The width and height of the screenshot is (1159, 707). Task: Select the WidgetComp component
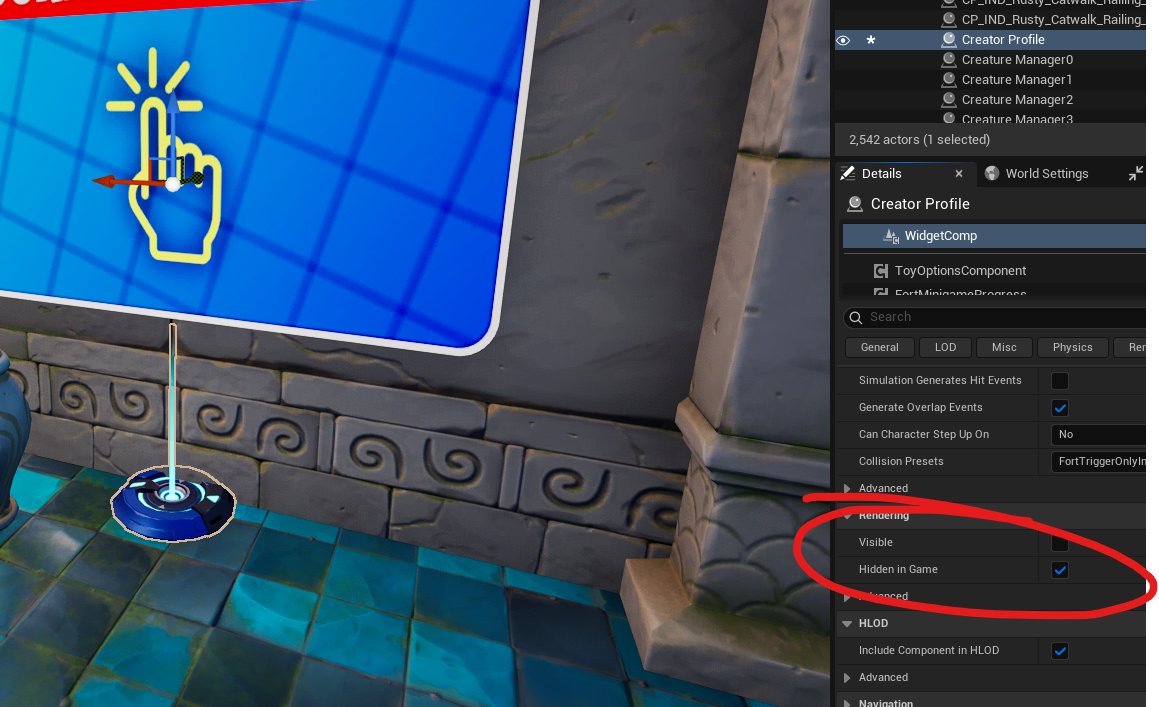(993, 236)
